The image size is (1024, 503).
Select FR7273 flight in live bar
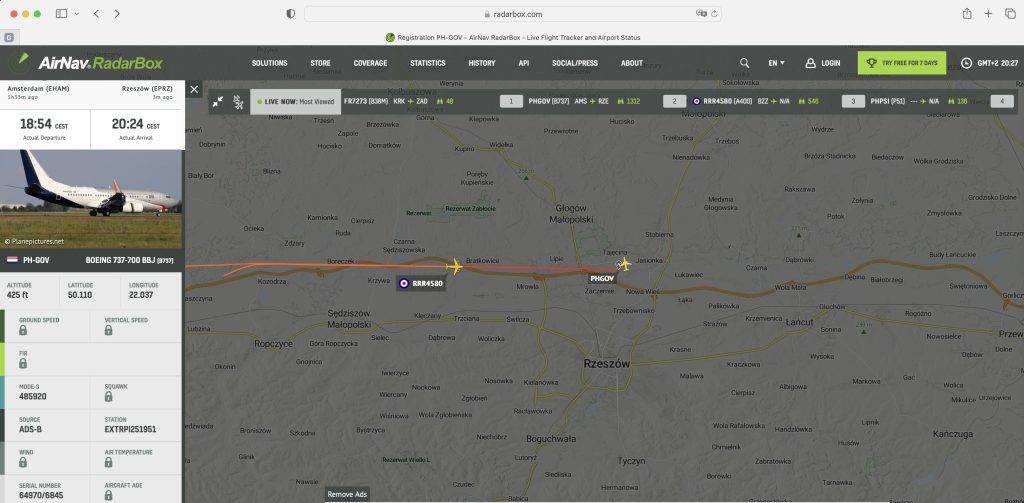click(399, 101)
